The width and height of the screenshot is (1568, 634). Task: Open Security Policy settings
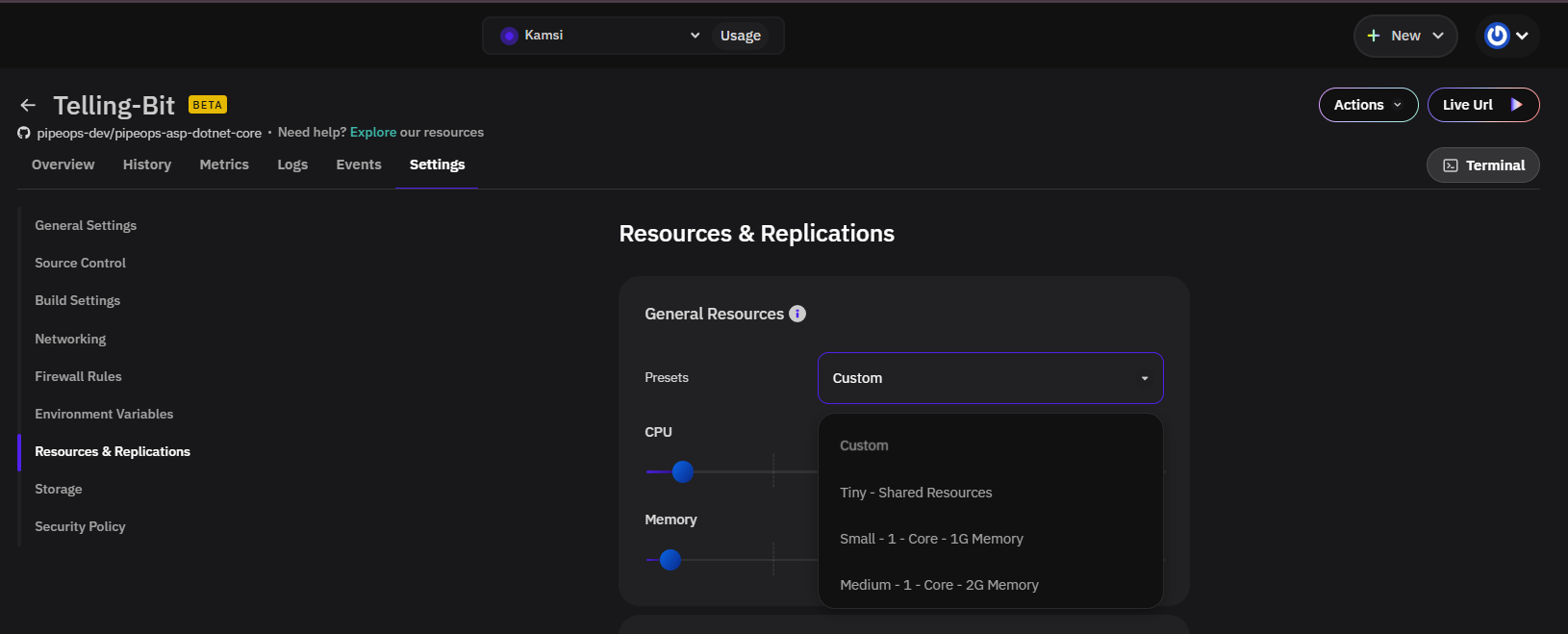coord(80,526)
